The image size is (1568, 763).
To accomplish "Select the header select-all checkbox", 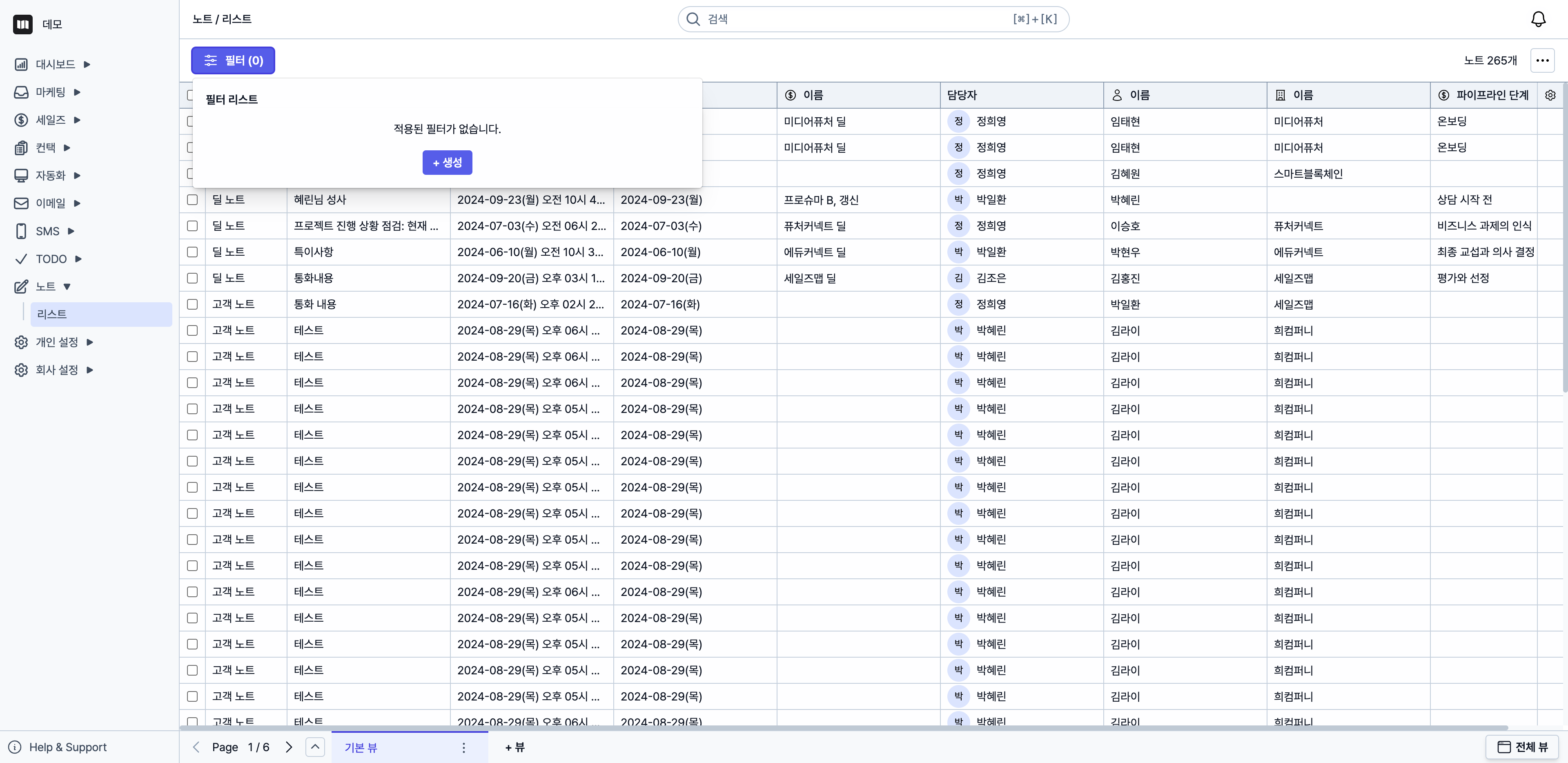I will pos(190,96).
